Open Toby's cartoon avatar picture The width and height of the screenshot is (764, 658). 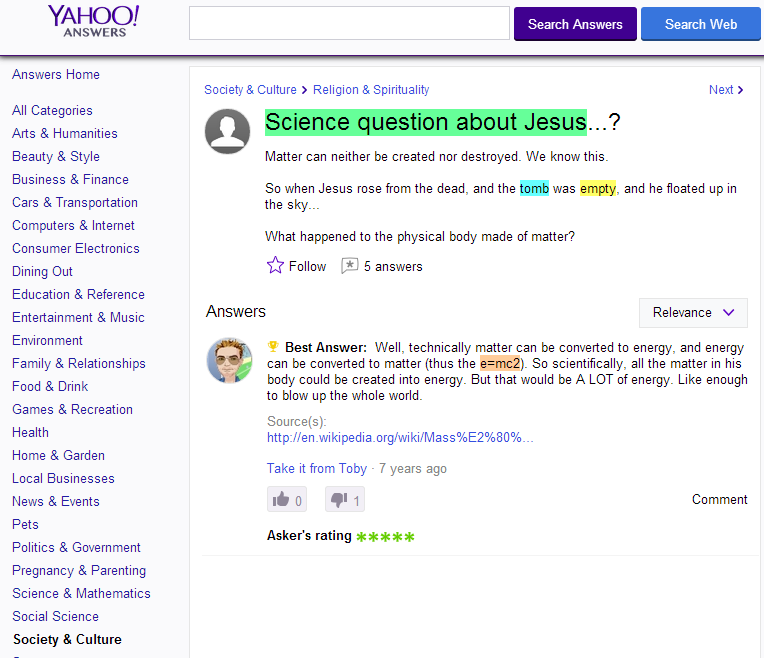click(229, 361)
